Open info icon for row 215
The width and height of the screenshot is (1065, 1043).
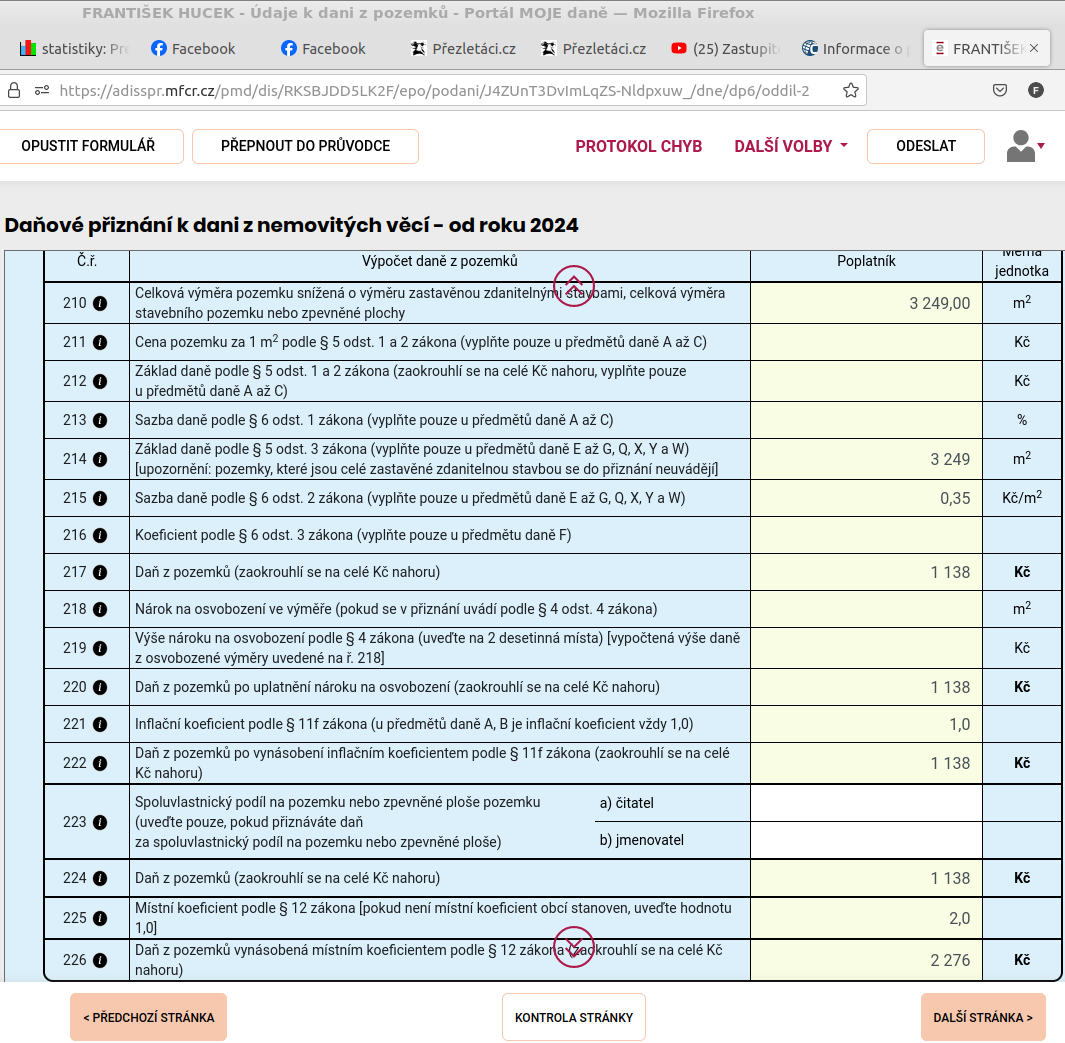point(100,498)
